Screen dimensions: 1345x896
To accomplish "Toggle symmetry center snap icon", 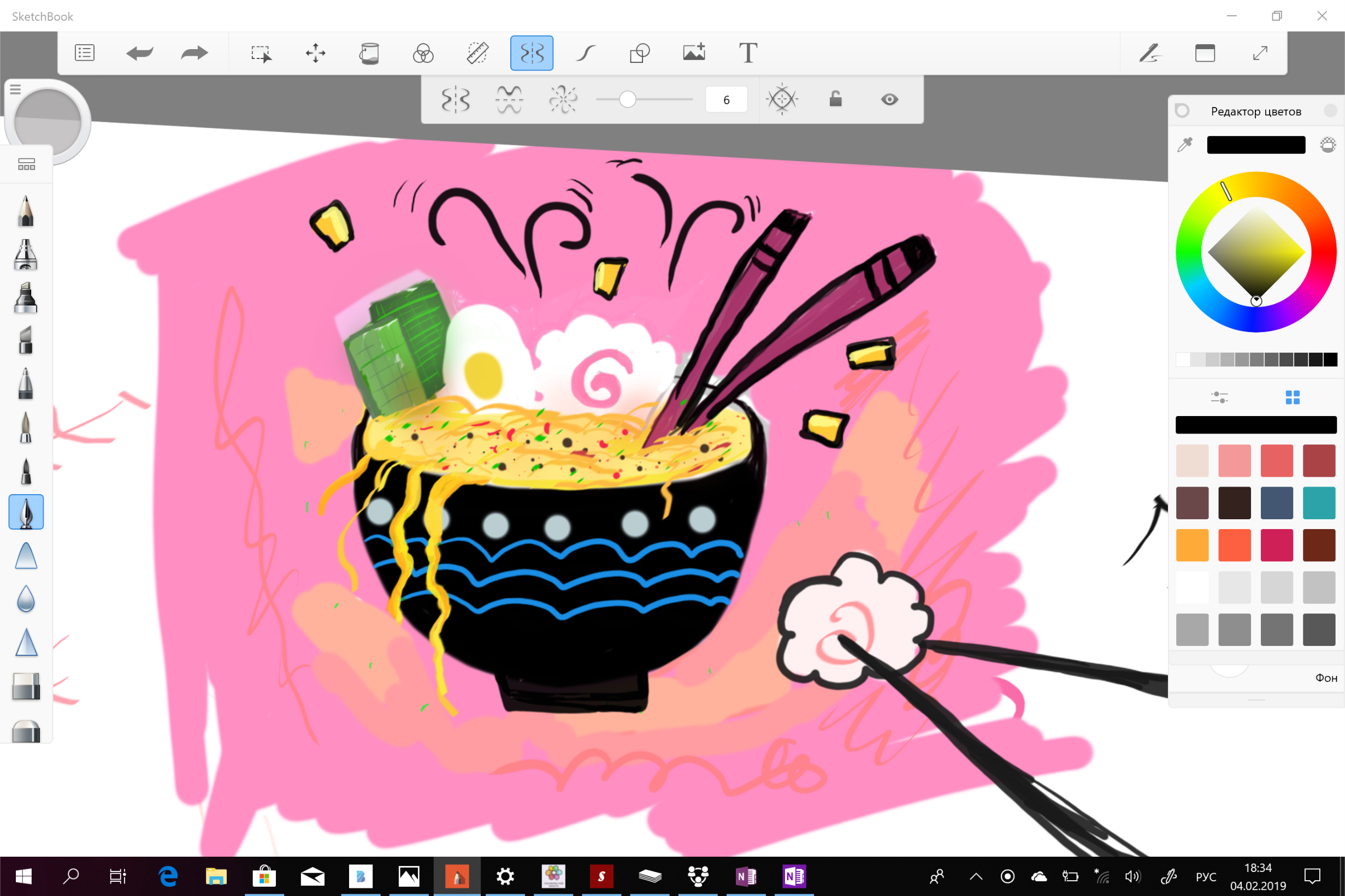I will [781, 99].
